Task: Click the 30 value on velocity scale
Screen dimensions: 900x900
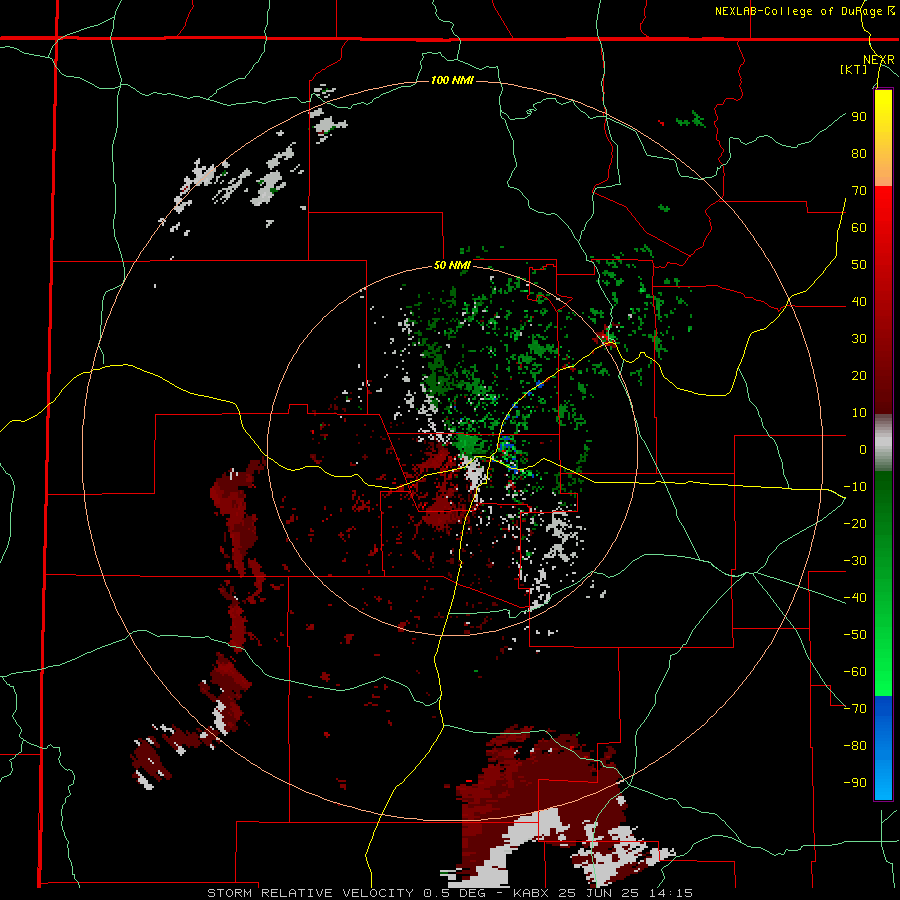Action: point(859,339)
